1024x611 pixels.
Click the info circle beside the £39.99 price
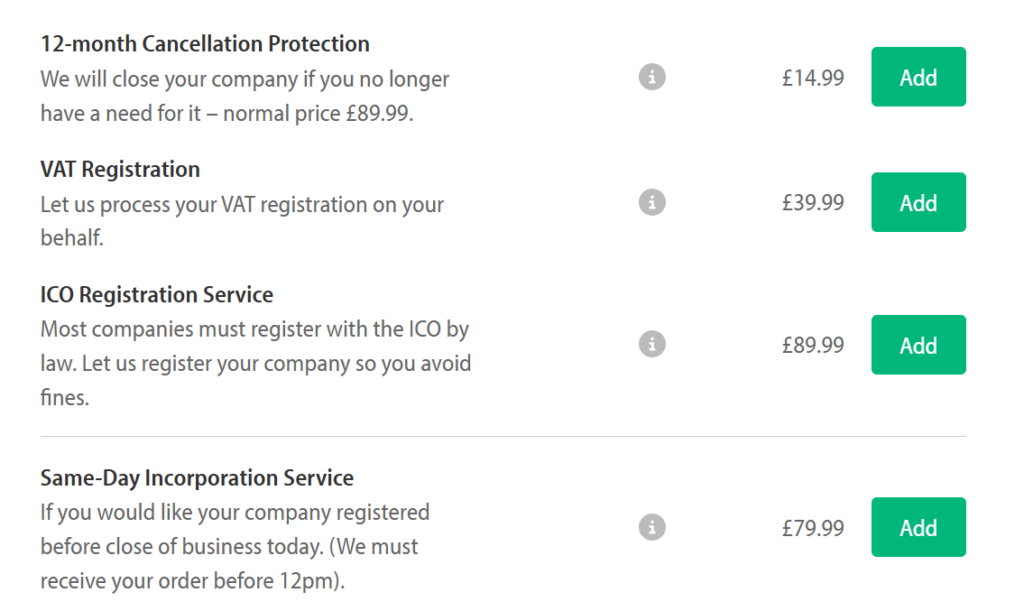coord(651,202)
